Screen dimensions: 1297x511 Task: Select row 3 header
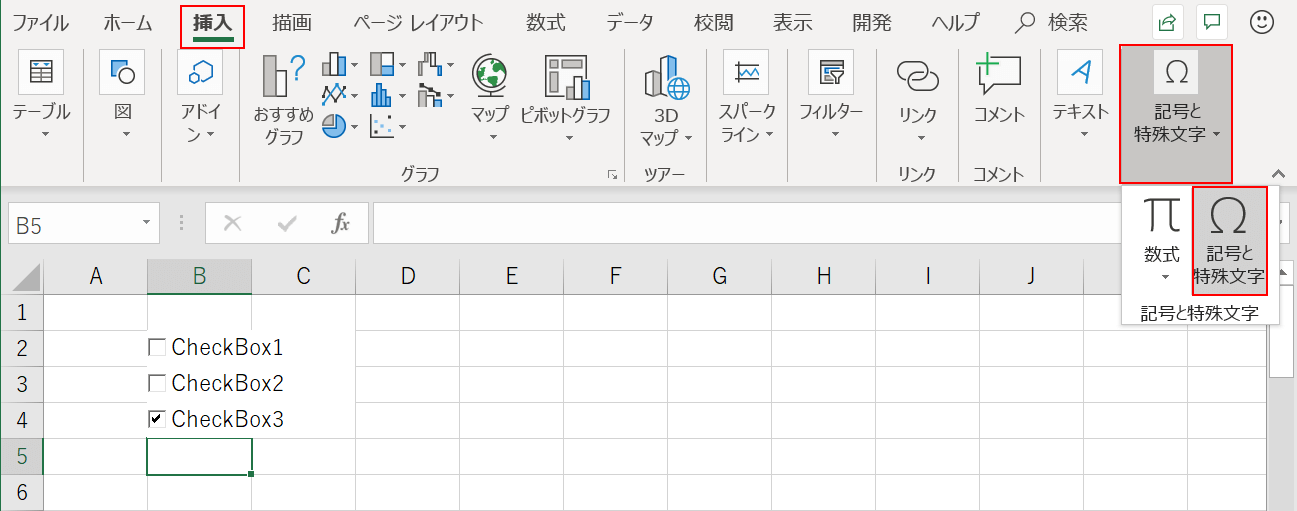22,384
